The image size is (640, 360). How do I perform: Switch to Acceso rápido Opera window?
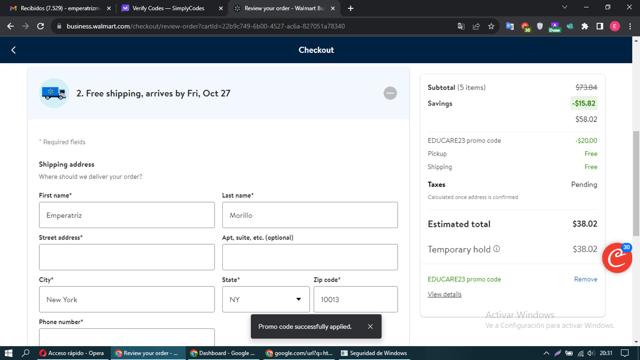point(73,353)
